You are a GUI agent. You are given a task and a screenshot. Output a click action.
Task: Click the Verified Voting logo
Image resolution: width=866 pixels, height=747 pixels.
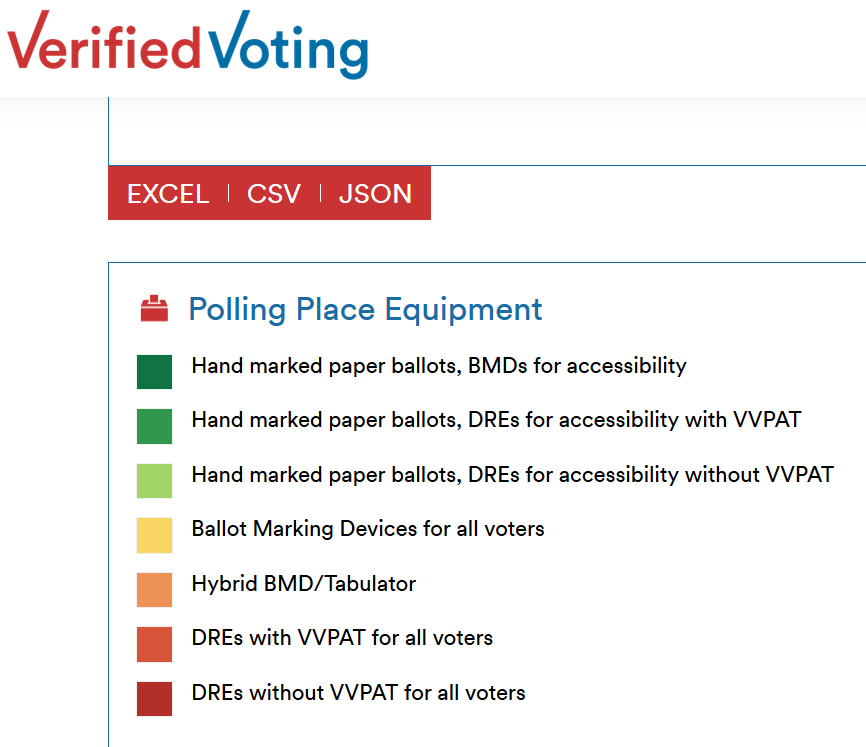click(188, 45)
